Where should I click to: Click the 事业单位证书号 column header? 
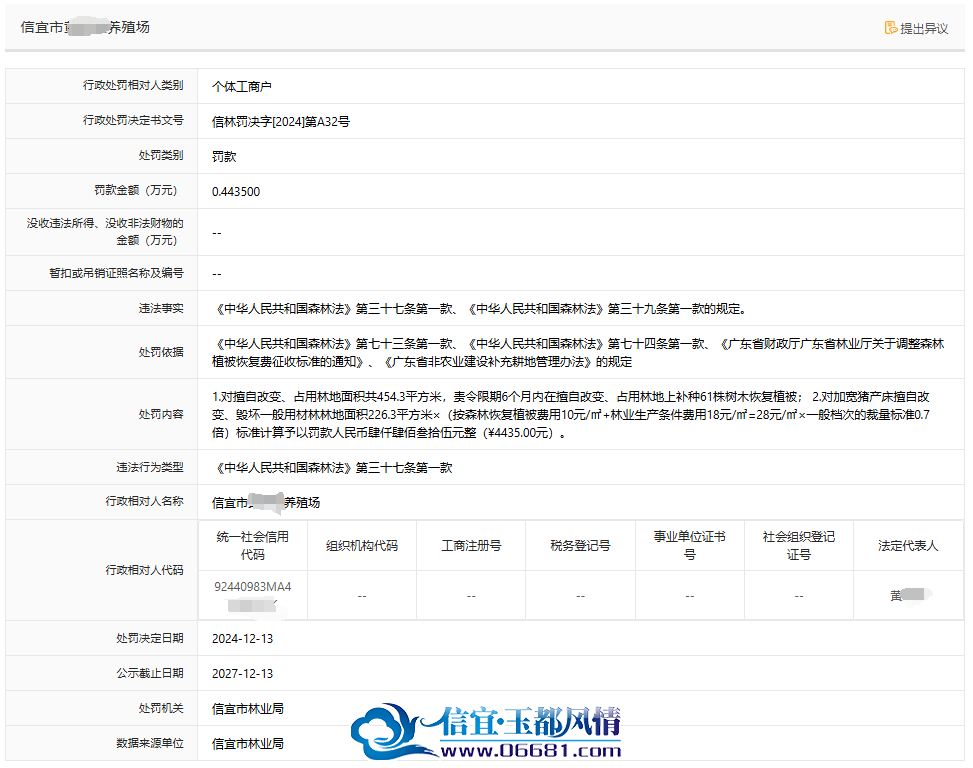coord(689,545)
